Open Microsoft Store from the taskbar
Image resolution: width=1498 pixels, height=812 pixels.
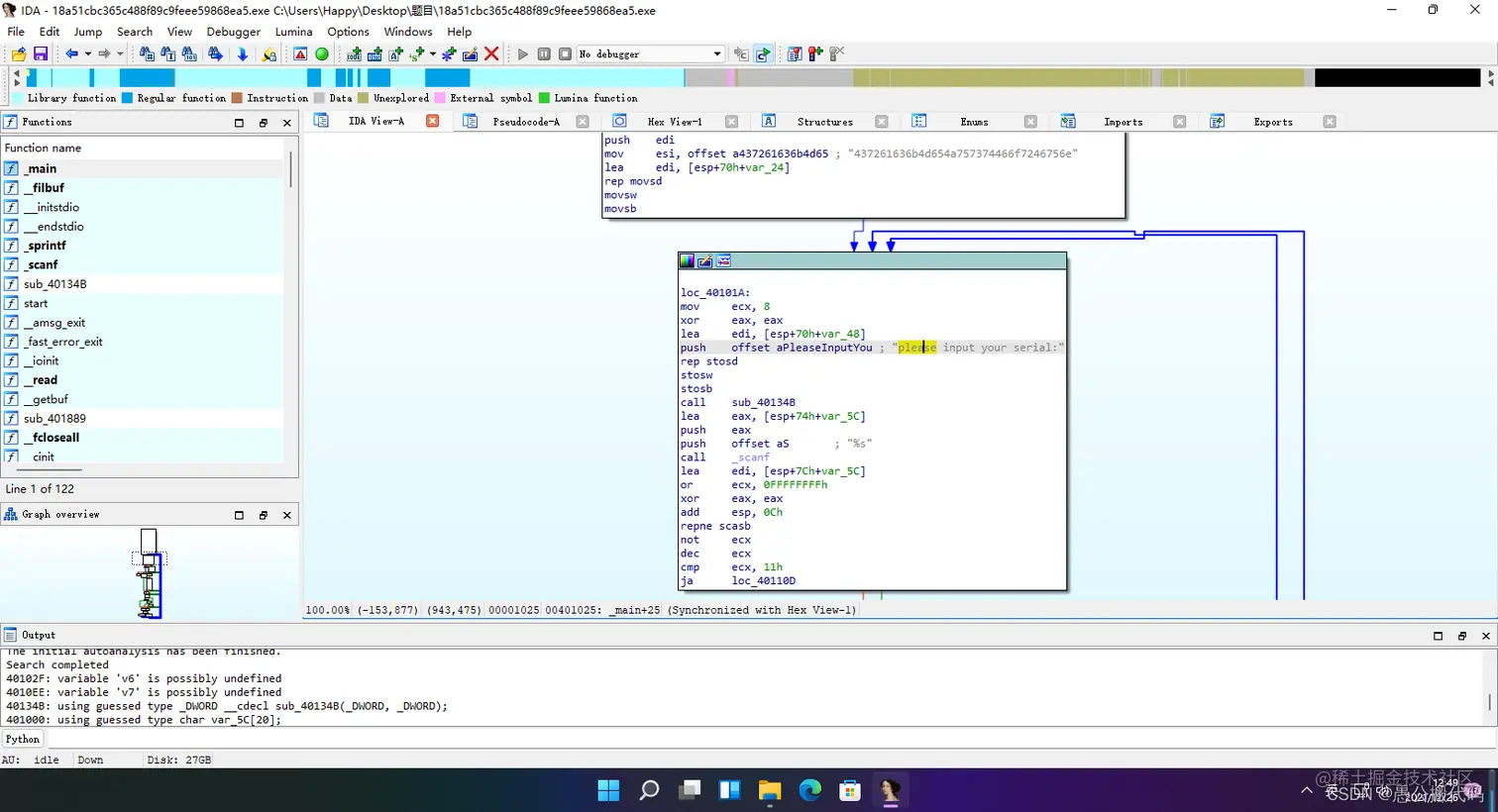(x=850, y=790)
